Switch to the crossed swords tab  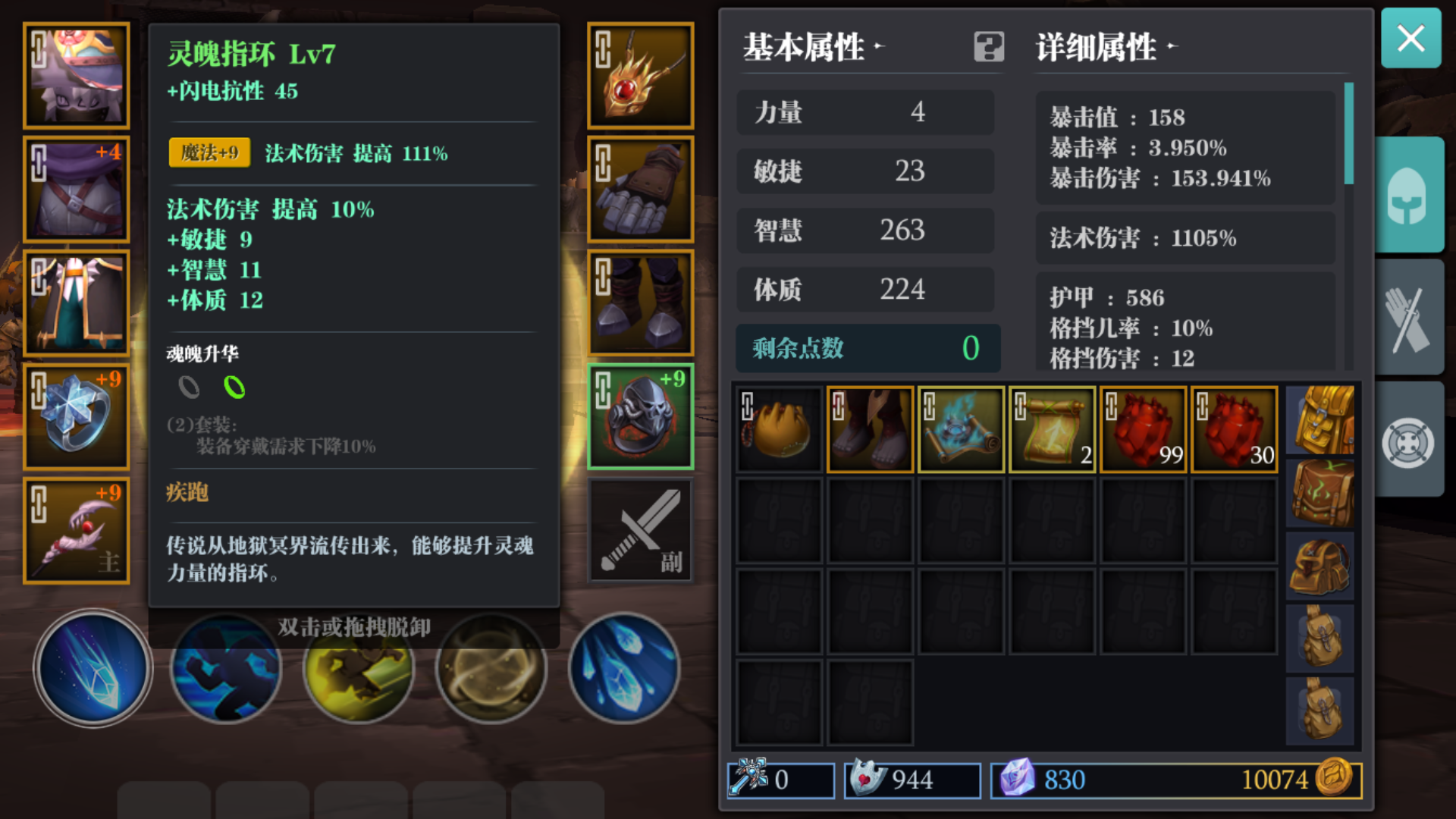(1410, 318)
